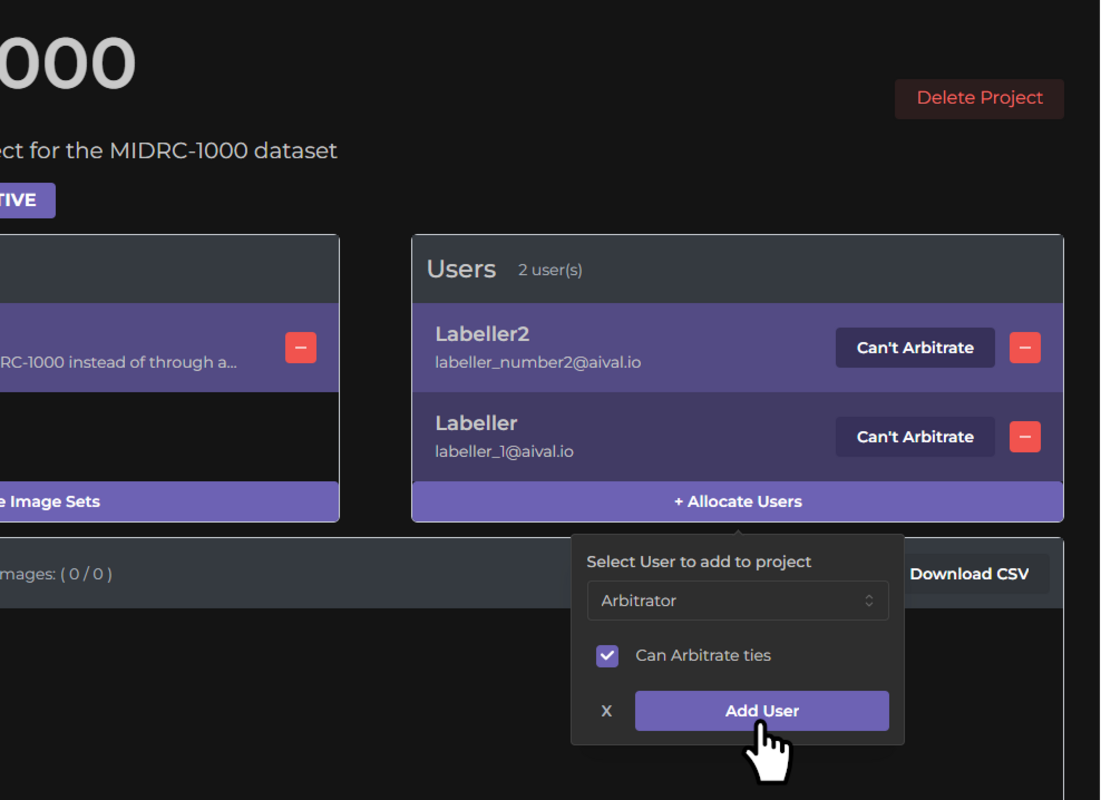Remove Labeller with its red minus icon
The image size is (1101, 800).
click(x=1024, y=436)
